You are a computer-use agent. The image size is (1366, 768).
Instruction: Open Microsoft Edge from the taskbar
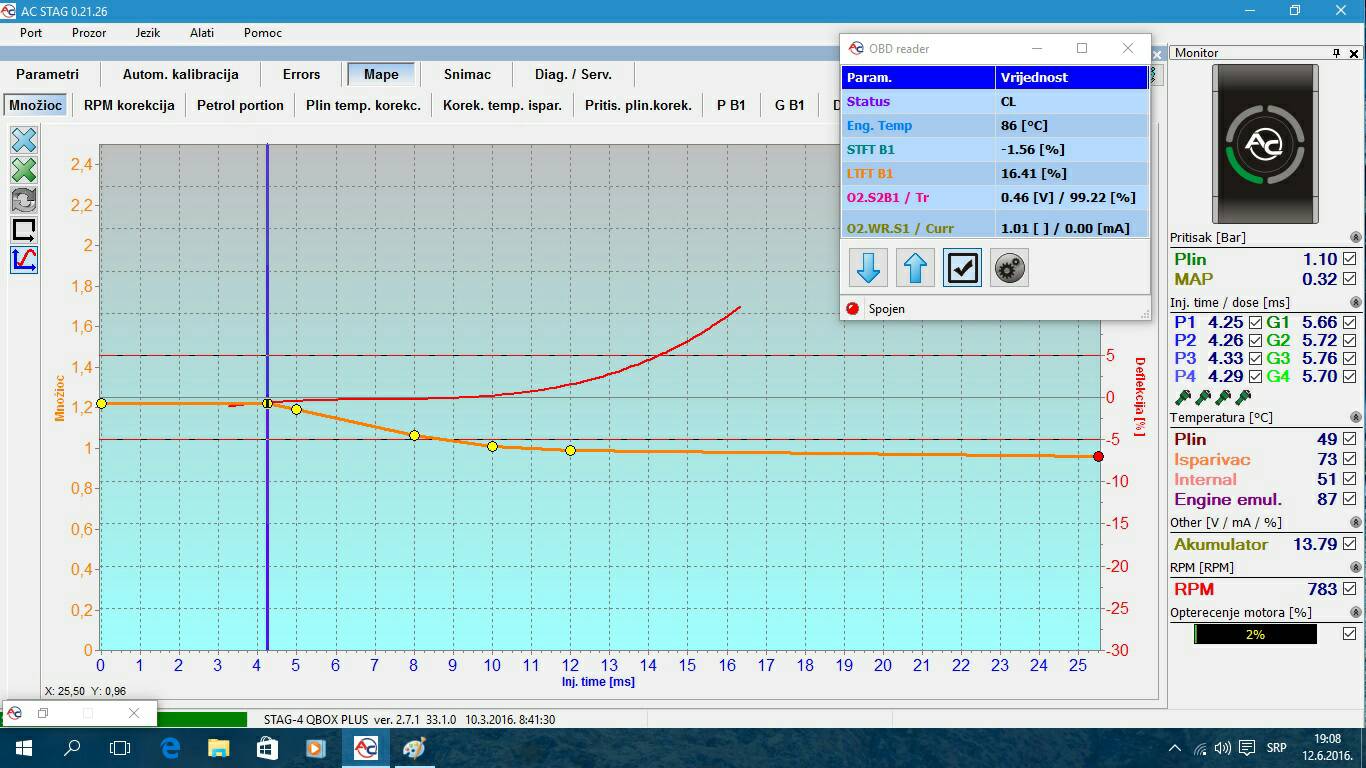(170, 747)
